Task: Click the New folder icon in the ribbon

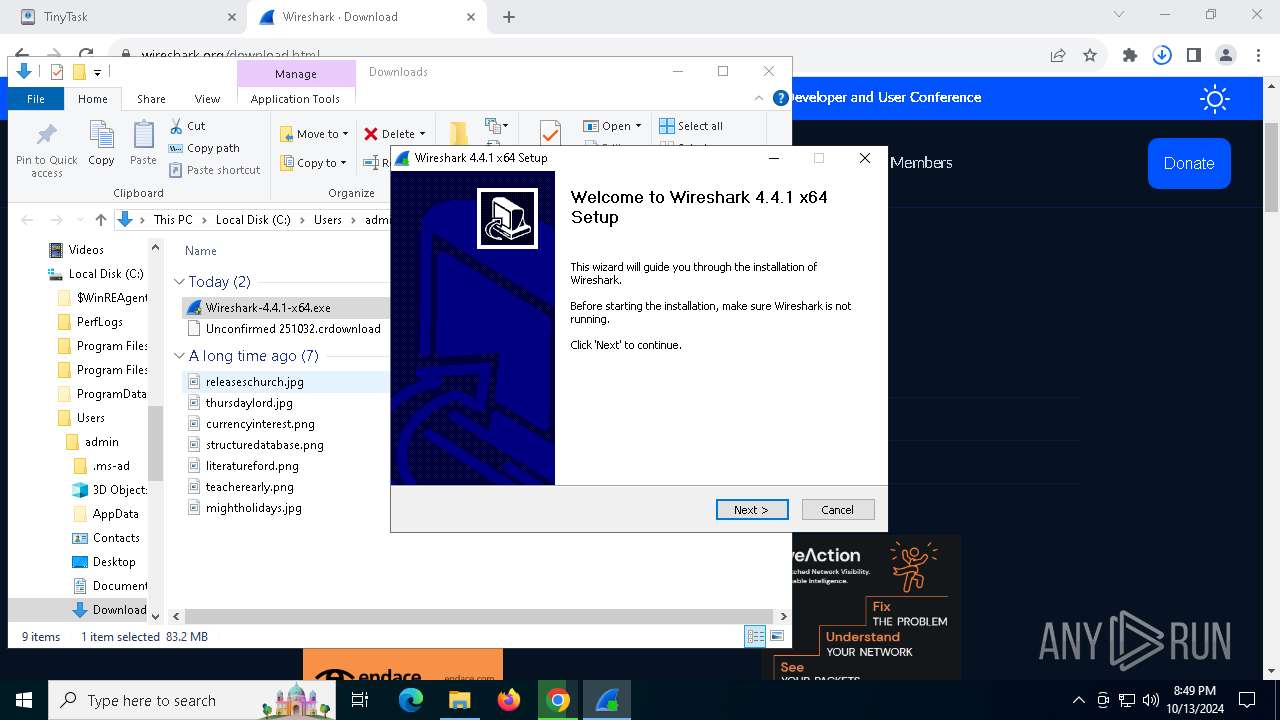Action: (458, 134)
